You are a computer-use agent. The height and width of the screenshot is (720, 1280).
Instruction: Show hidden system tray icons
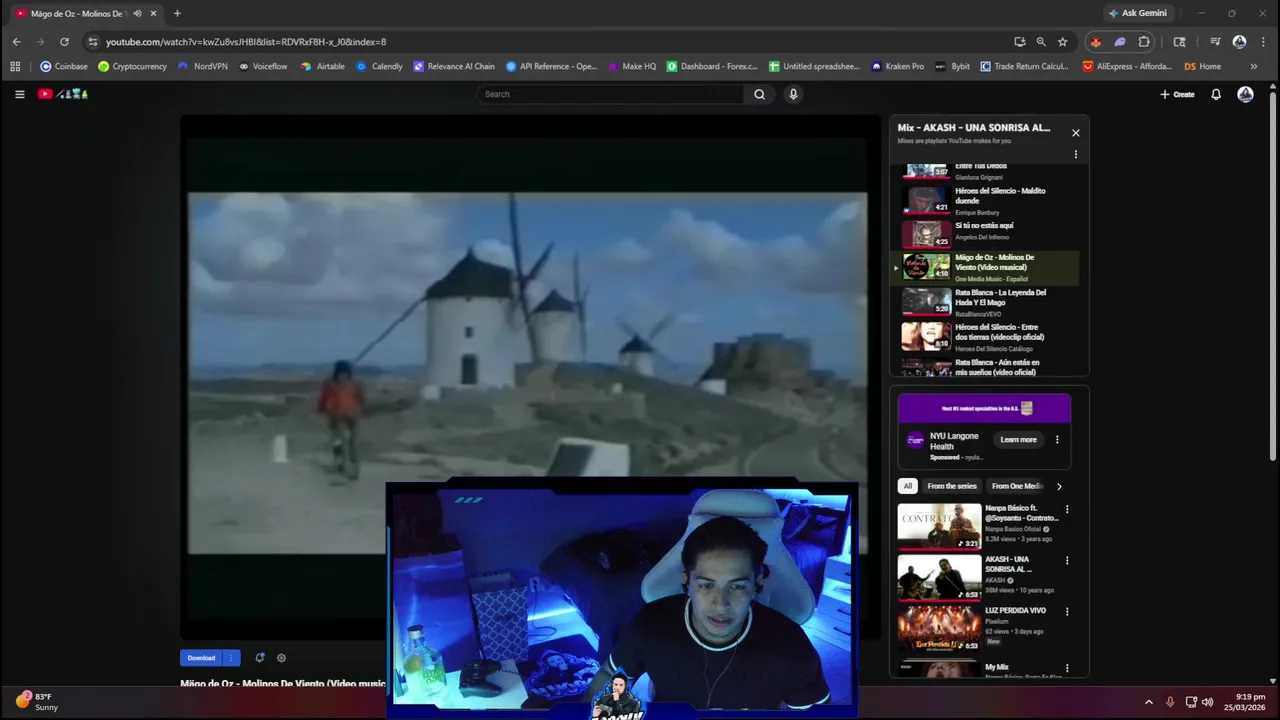coord(1148,702)
